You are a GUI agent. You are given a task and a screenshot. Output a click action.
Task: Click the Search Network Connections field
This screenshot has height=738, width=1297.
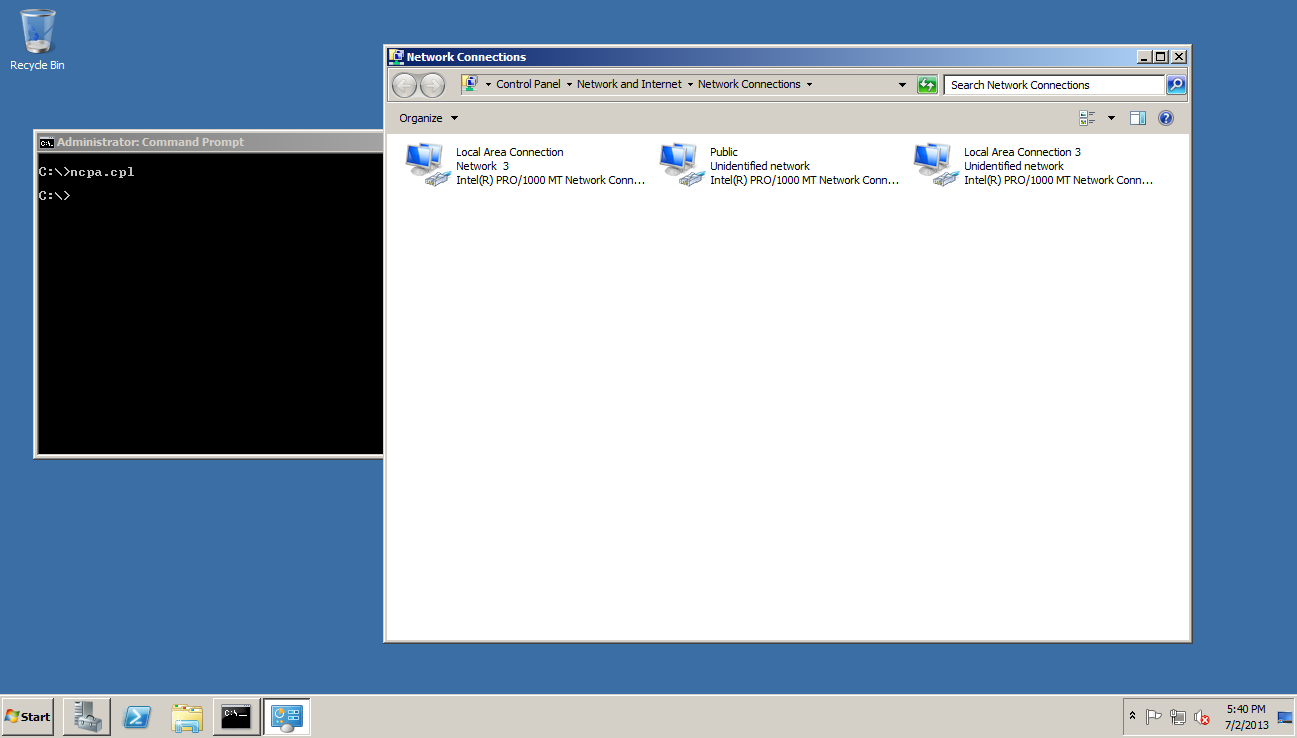point(1054,85)
